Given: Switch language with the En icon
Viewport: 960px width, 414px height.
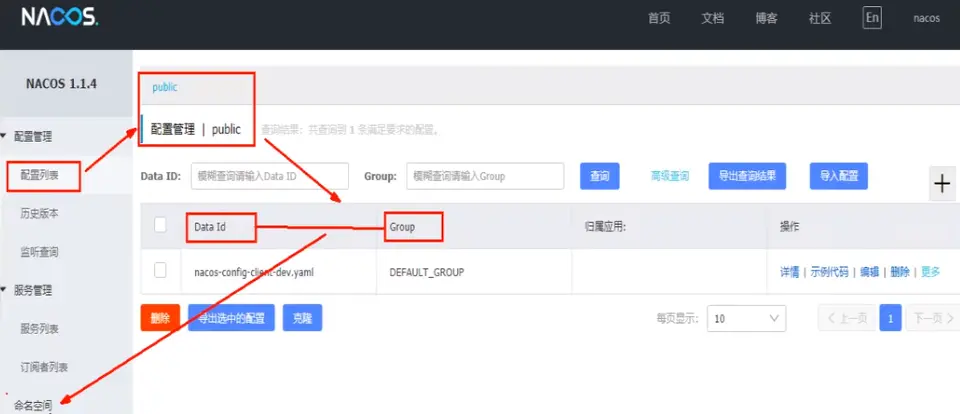Looking at the screenshot, I should [x=872, y=18].
